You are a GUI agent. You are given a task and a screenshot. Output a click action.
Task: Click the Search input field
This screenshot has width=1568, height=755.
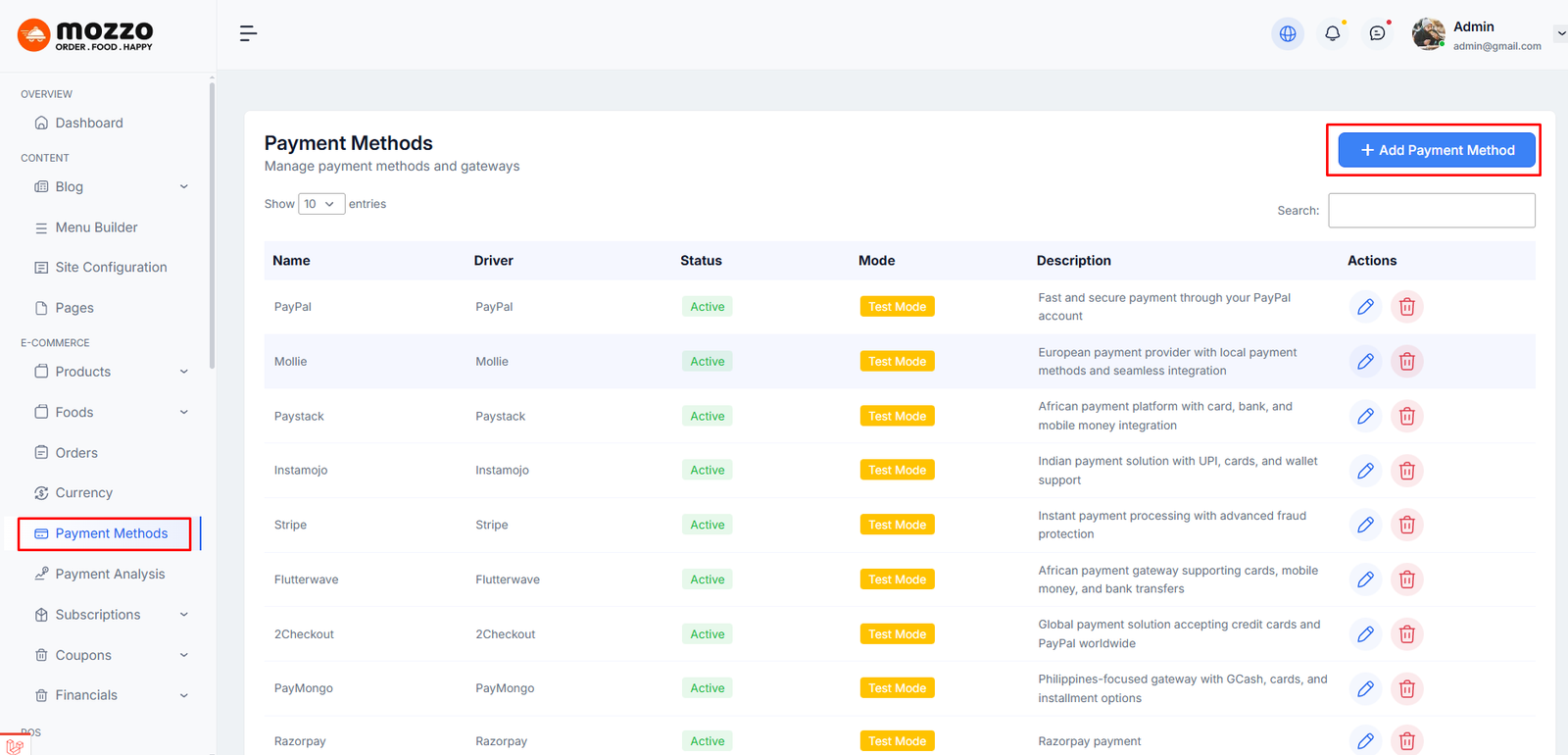[1431, 211]
